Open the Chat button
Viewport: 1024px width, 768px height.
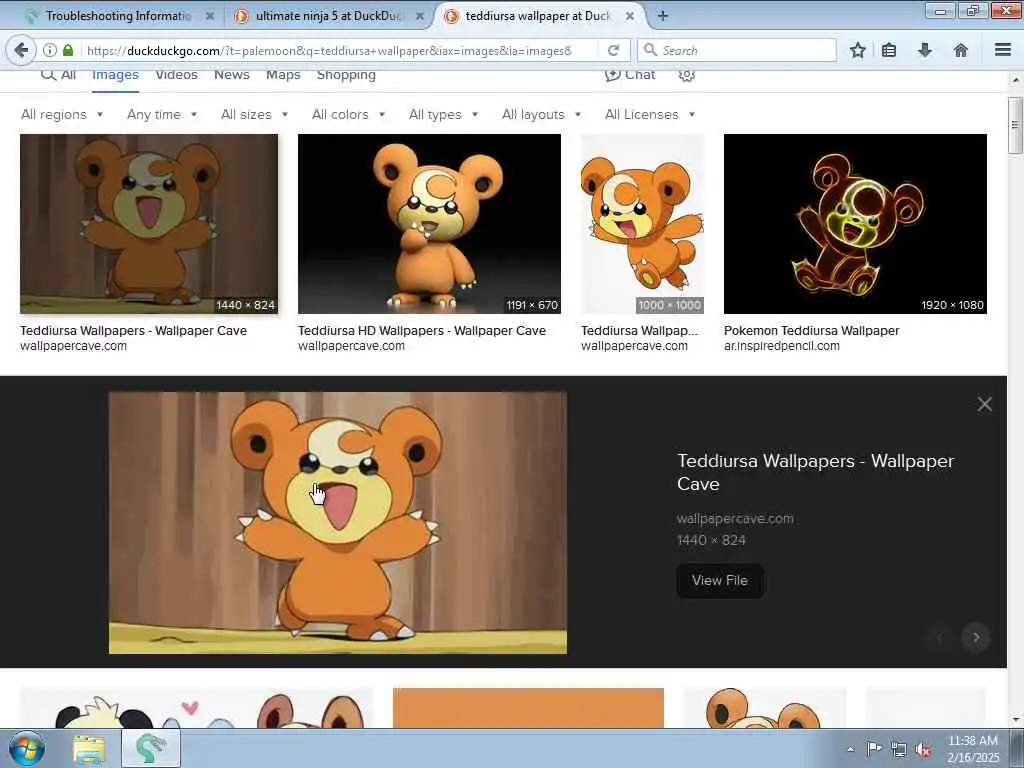(630, 74)
